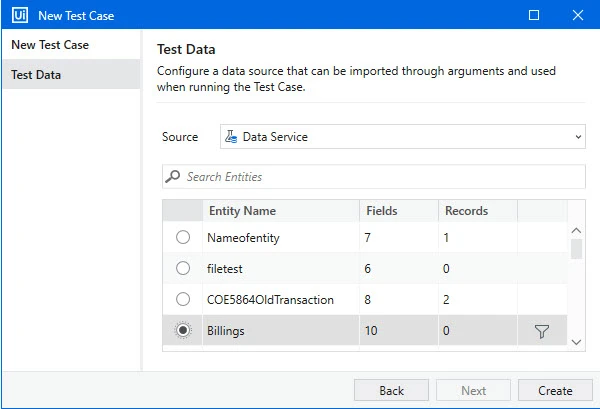Focus the Search Entities field

pos(374,176)
